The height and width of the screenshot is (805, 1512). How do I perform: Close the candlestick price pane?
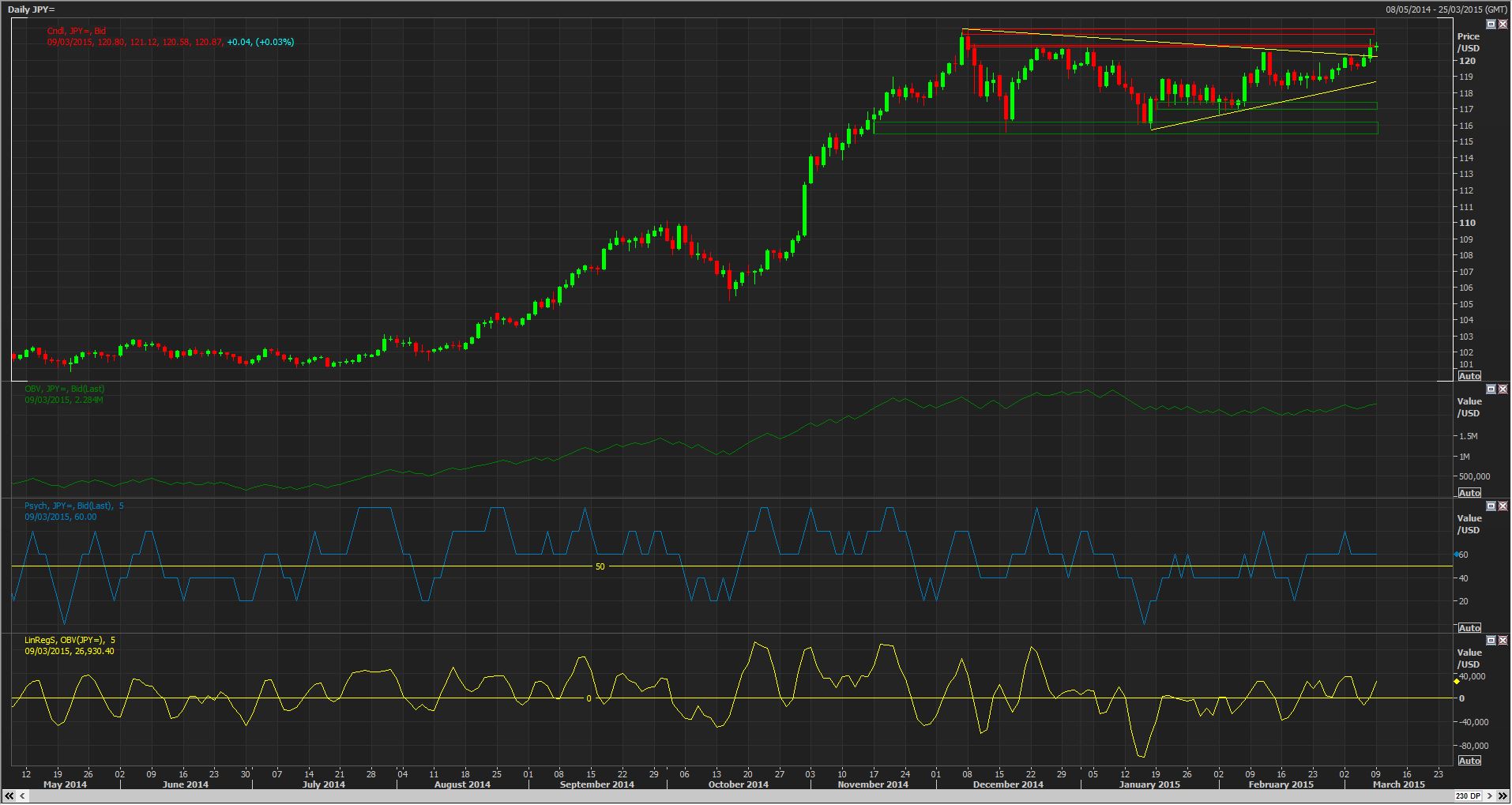point(1503,24)
